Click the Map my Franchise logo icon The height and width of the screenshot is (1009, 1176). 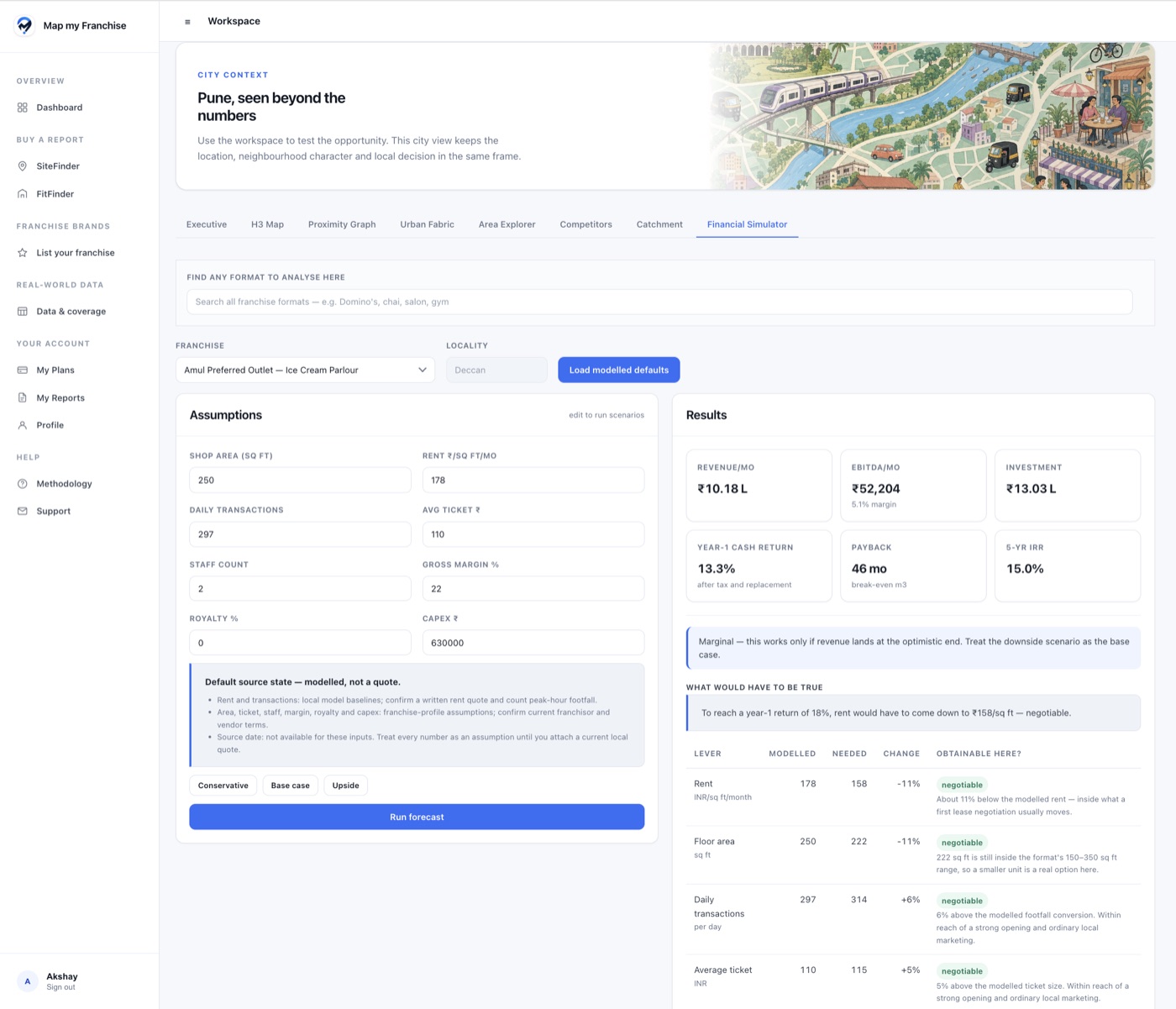[24, 25]
